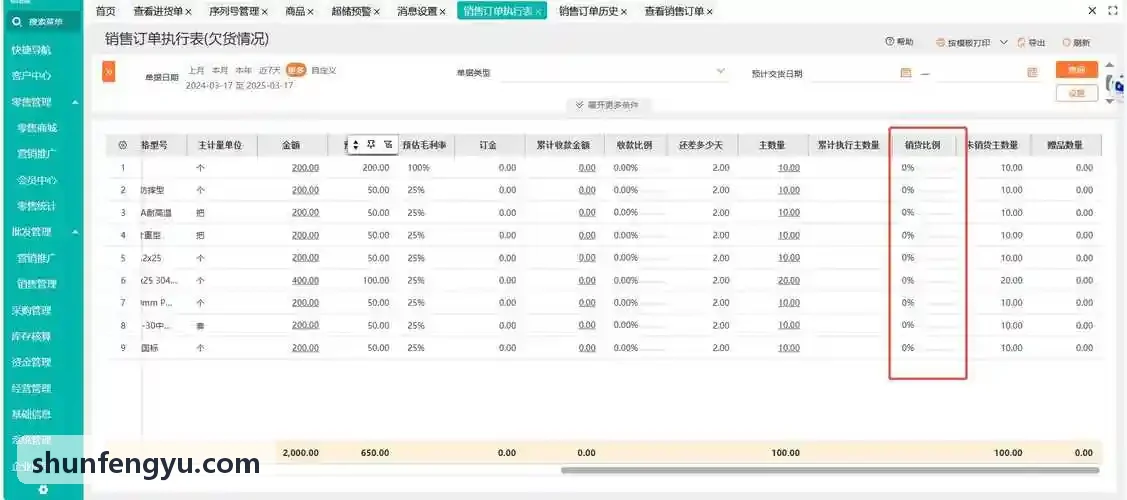Open 零售统计 in sidebar

click(37, 205)
